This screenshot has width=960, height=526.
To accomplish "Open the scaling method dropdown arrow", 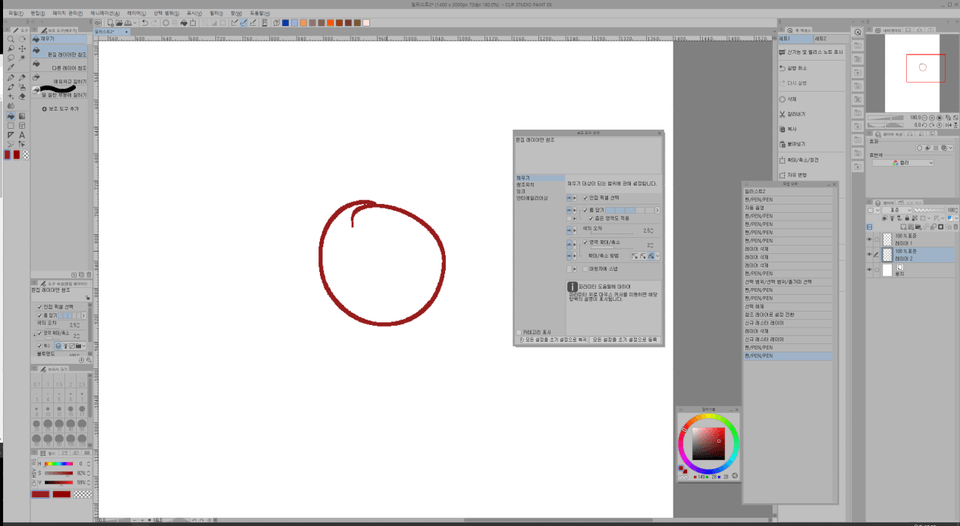I will [x=658, y=256].
